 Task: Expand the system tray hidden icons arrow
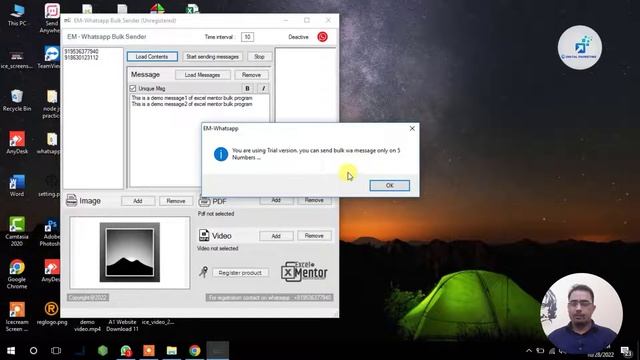click(529, 351)
